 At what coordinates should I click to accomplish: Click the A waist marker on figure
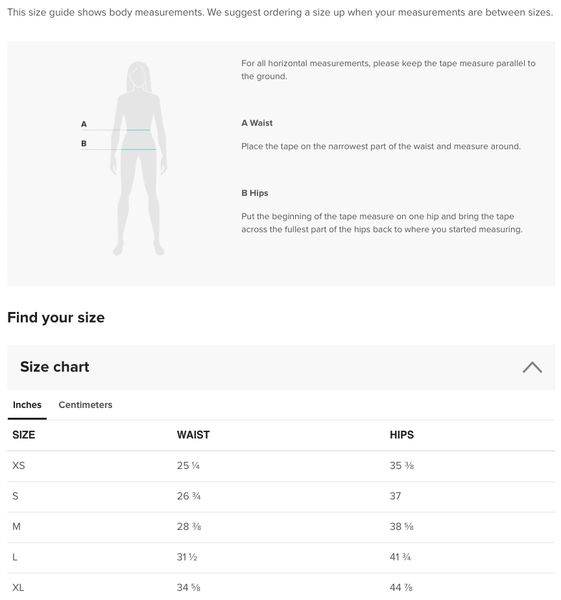84,124
